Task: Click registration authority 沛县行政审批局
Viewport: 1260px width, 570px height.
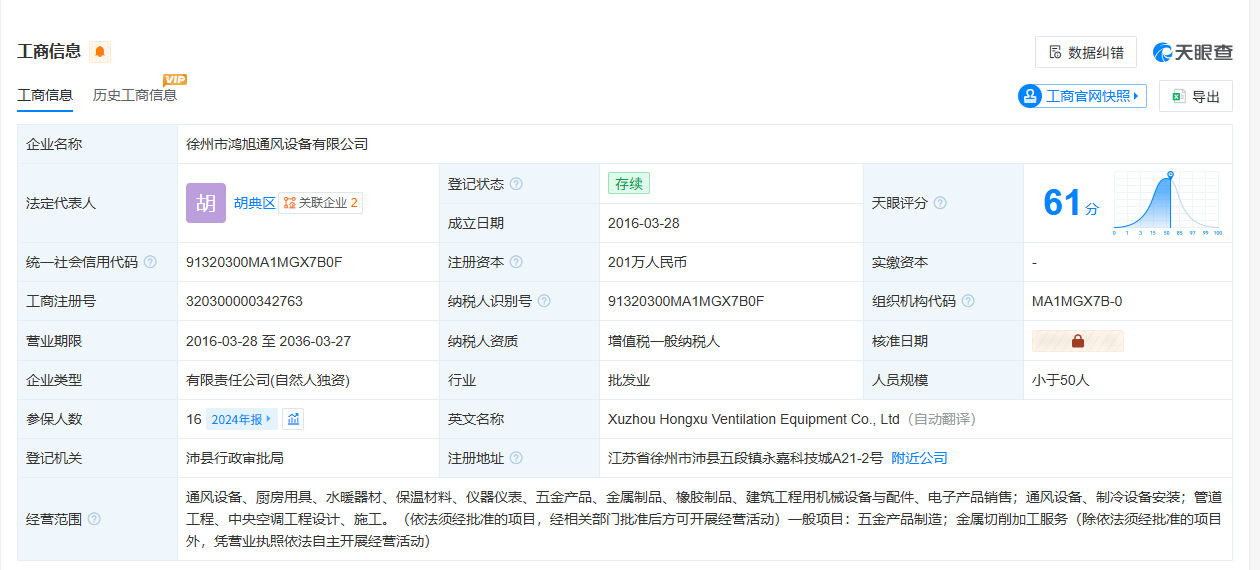Action: 235,458
